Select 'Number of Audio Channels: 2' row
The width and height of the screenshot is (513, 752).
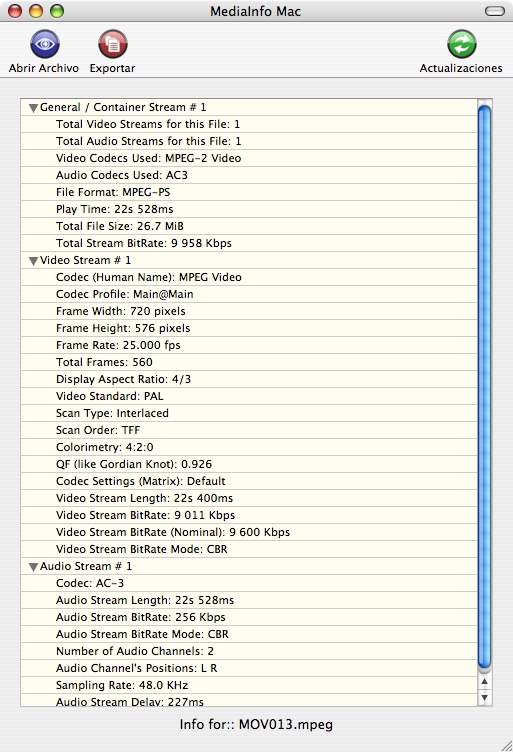tap(249, 651)
